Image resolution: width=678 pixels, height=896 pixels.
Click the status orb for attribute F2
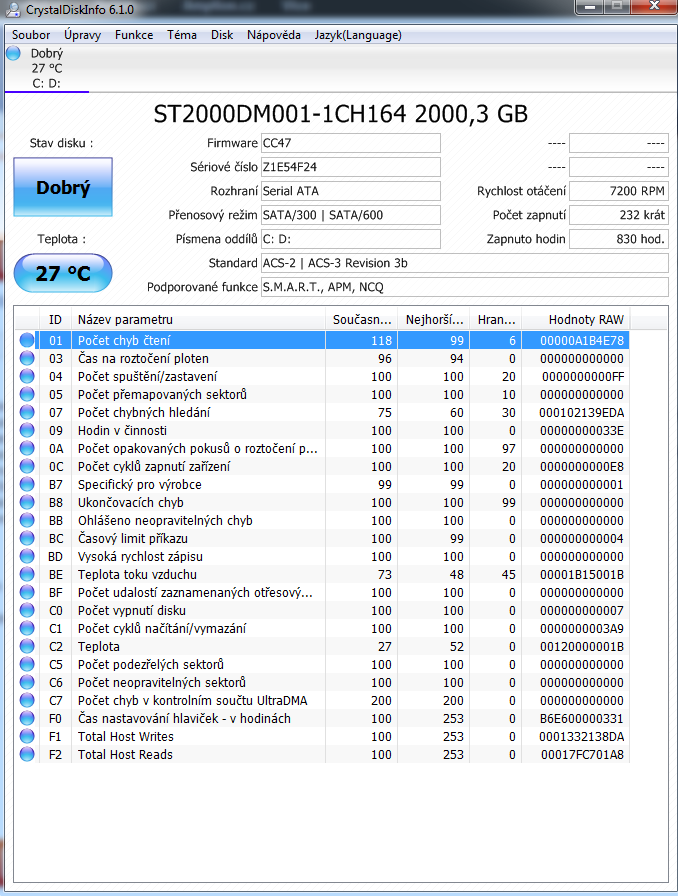pos(27,754)
